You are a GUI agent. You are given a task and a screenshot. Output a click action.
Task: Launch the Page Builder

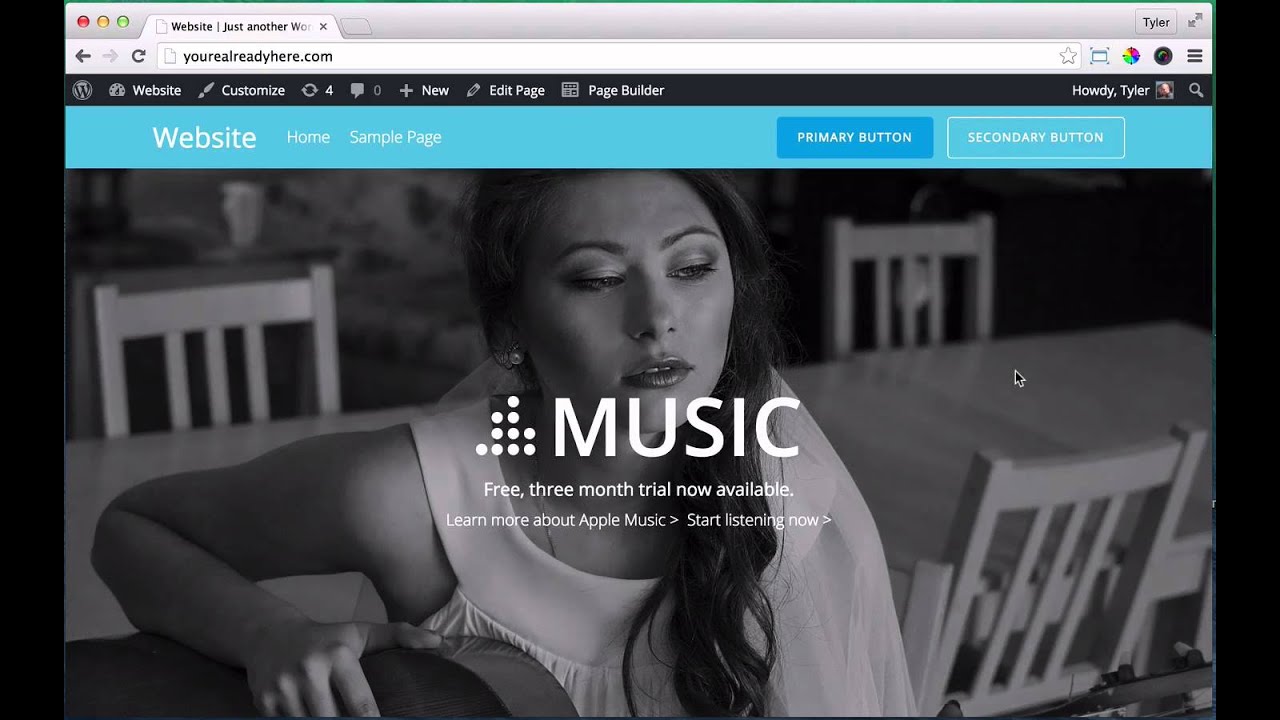pyautogui.click(x=613, y=90)
